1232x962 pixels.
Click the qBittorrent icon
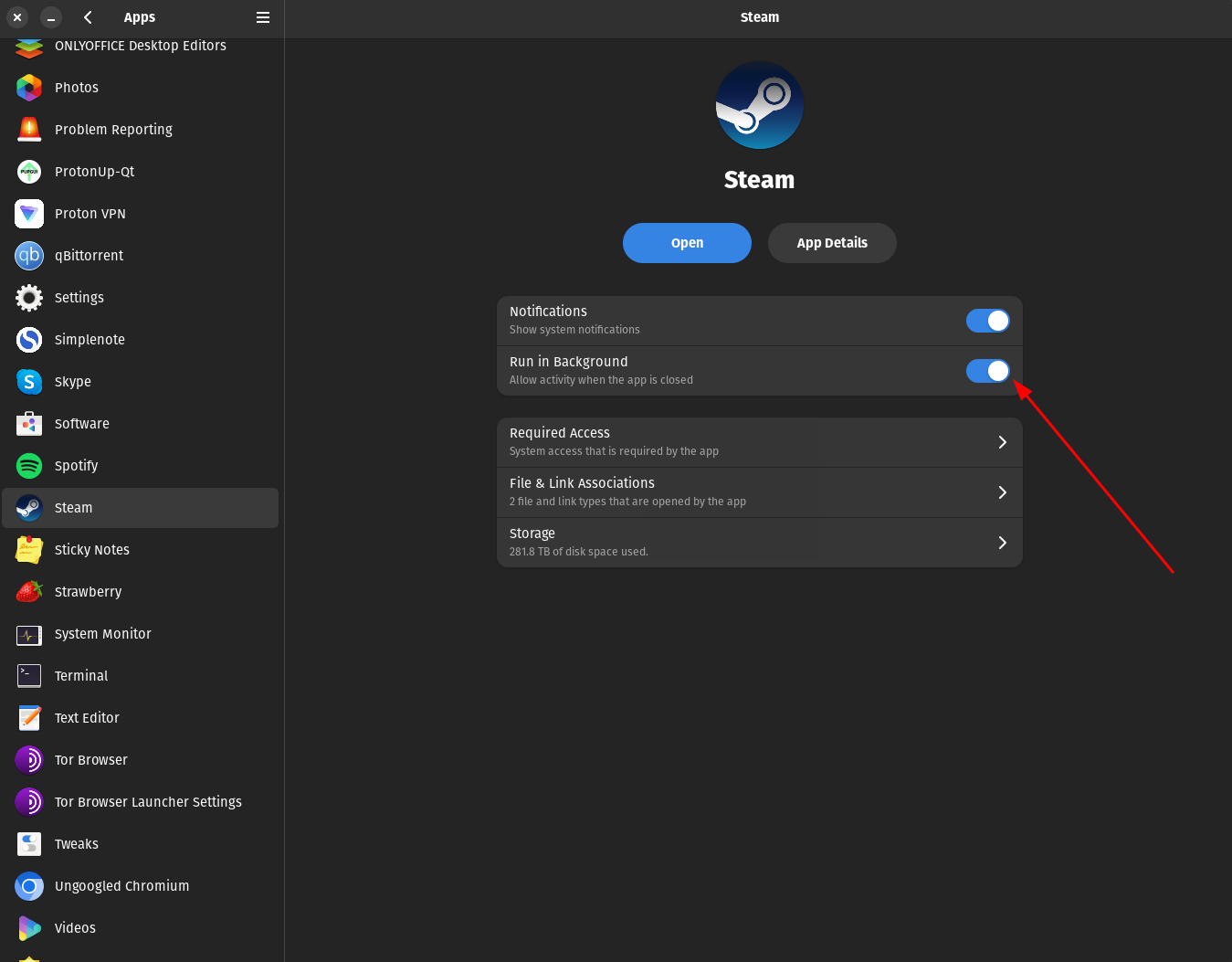[29, 256]
